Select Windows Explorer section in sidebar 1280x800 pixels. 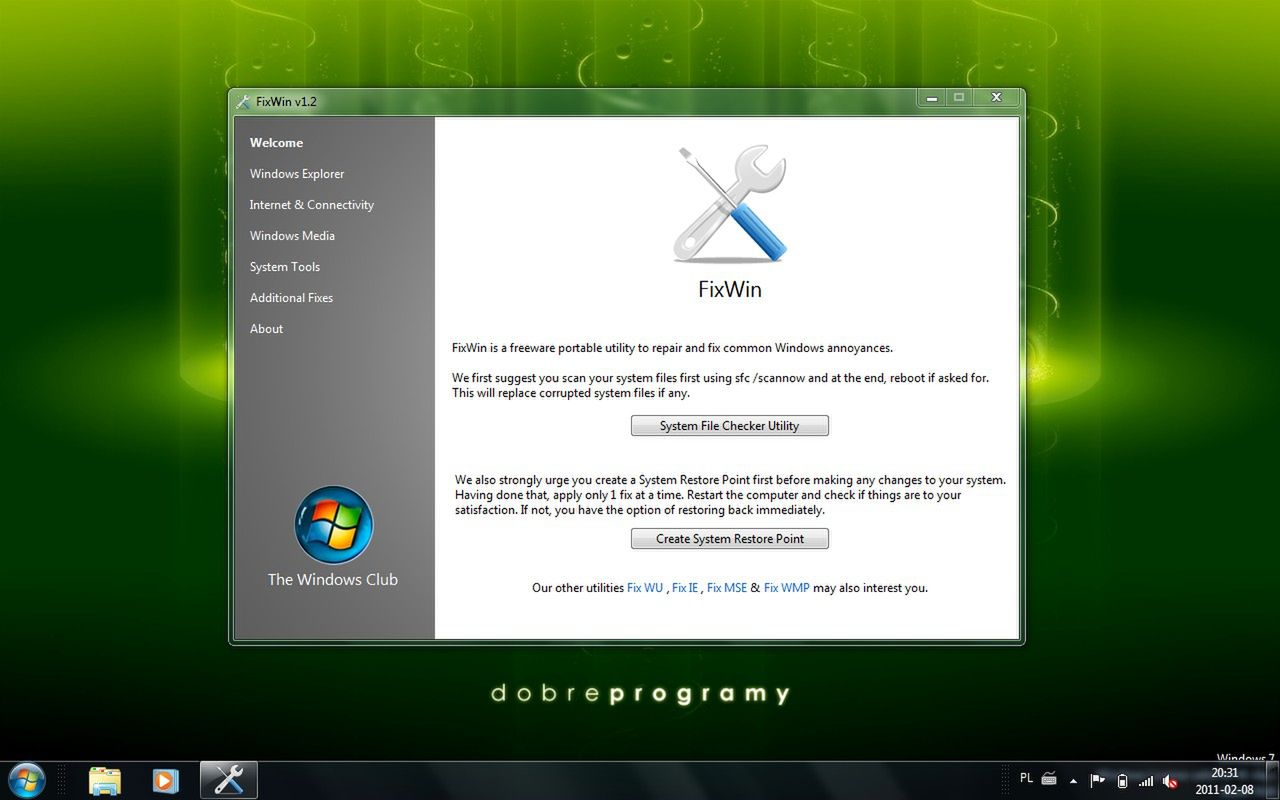pos(297,174)
